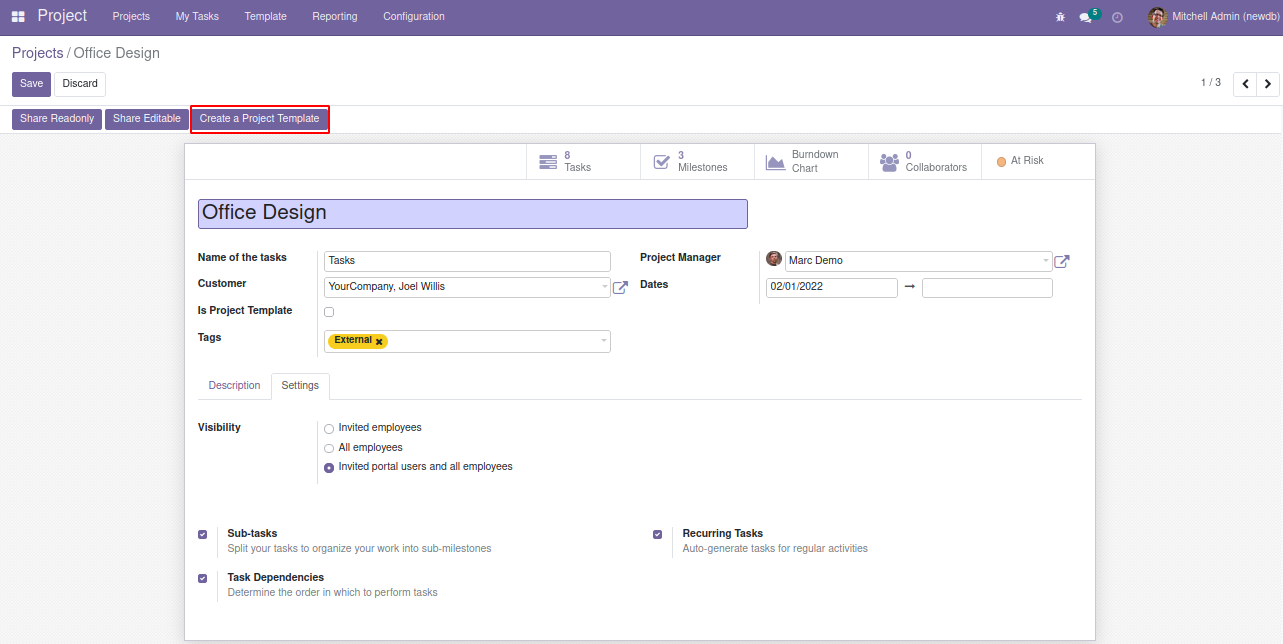This screenshot has width=1283, height=644.
Task: Open the Reporting menu
Action: (x=335, y=17)
